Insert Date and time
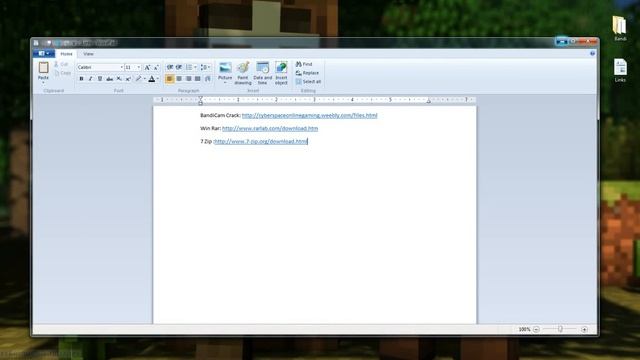Viewport: 640px width, 360px height. (262, 73)
